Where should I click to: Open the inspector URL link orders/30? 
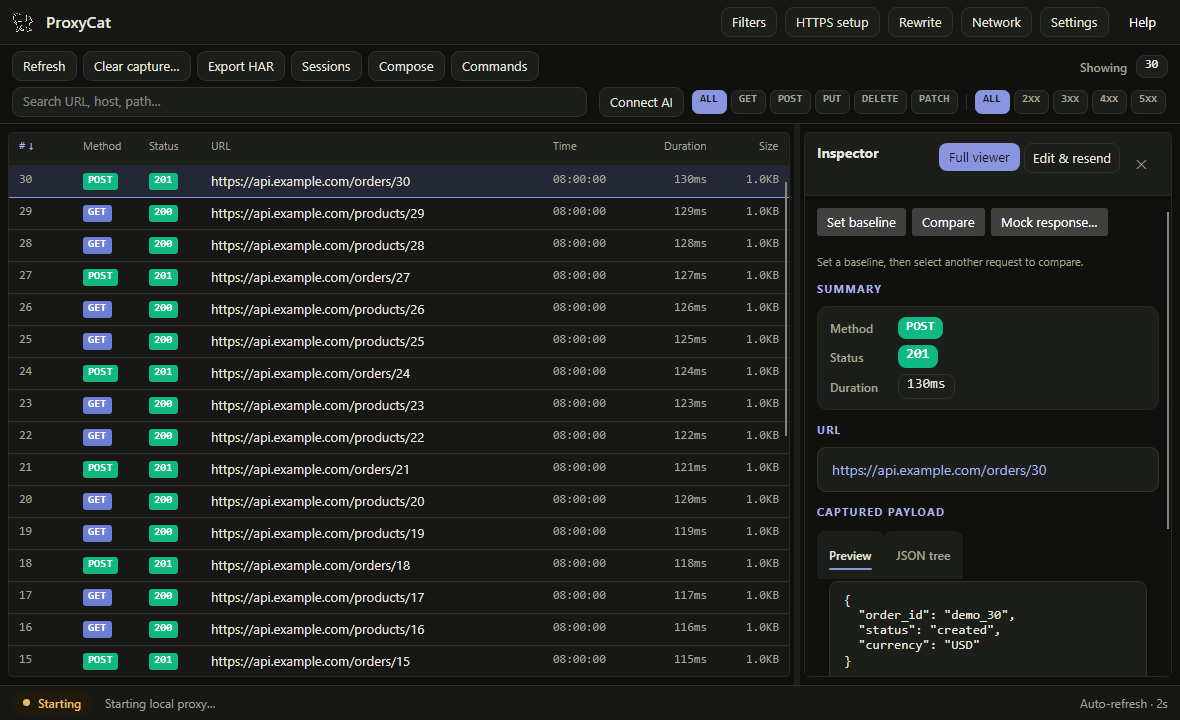(x=938, y=470)
